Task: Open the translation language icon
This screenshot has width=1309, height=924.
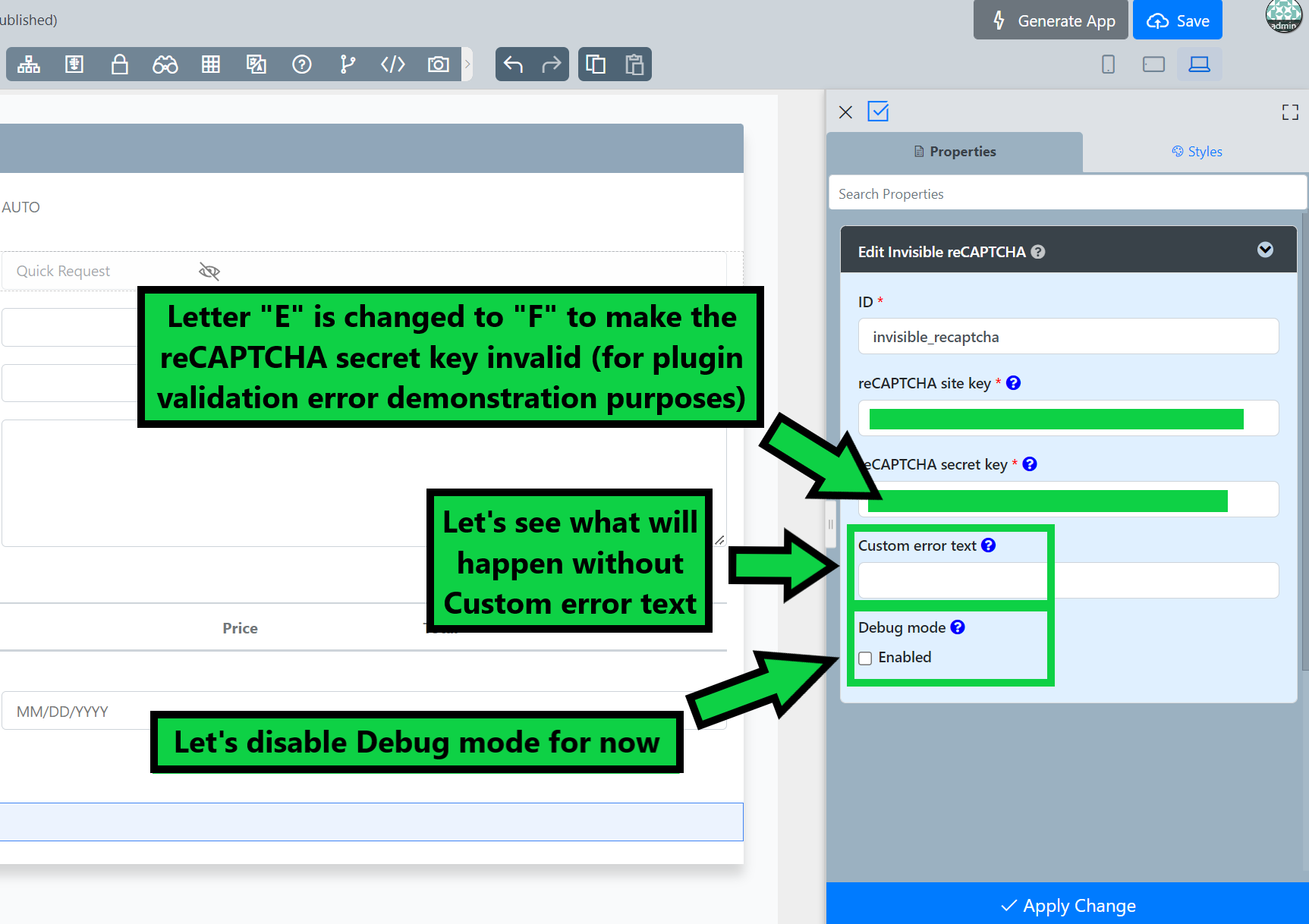Action: point(256,64)
